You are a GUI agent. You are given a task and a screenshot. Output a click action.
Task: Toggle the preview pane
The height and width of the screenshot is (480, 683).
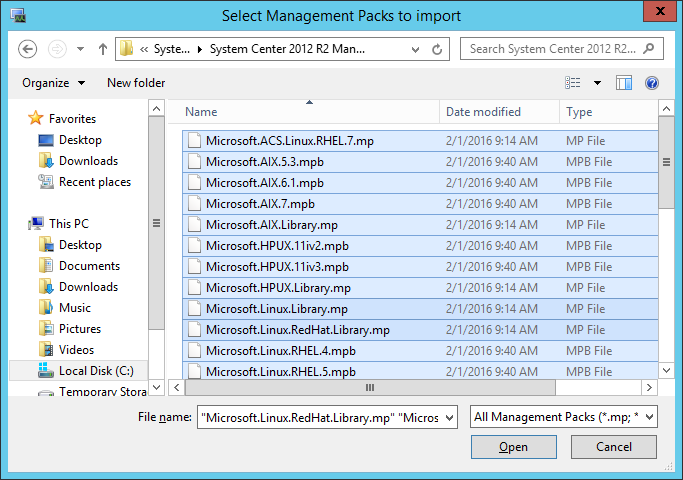624,83
